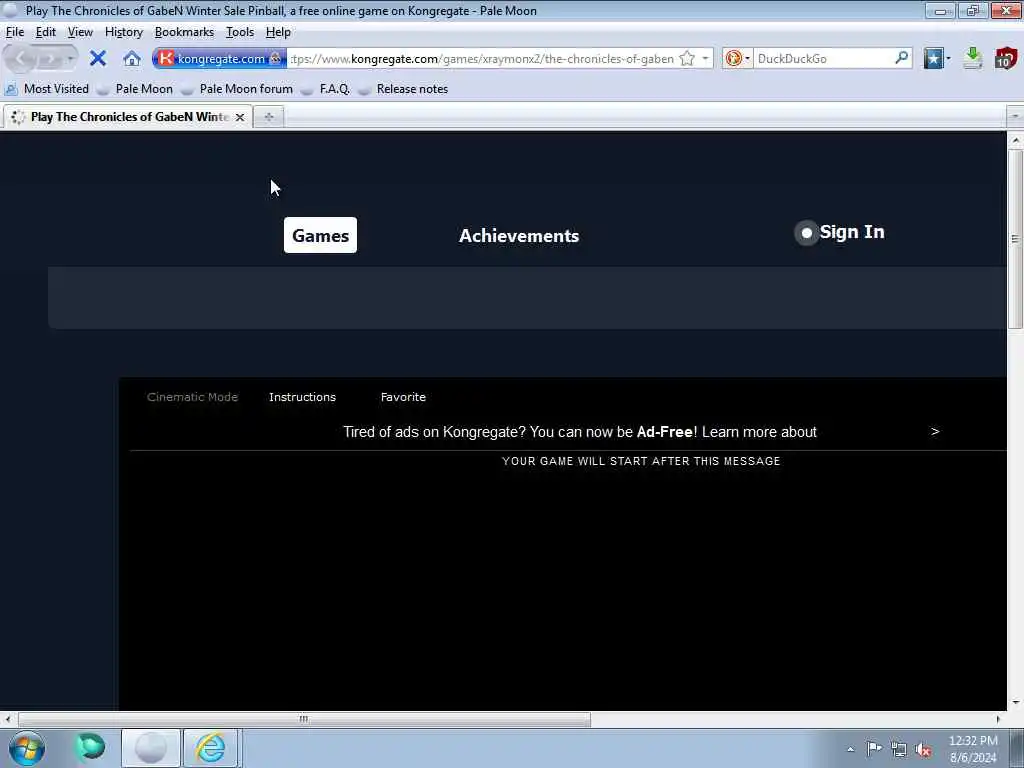Click the Action Center flag icon

874,748
